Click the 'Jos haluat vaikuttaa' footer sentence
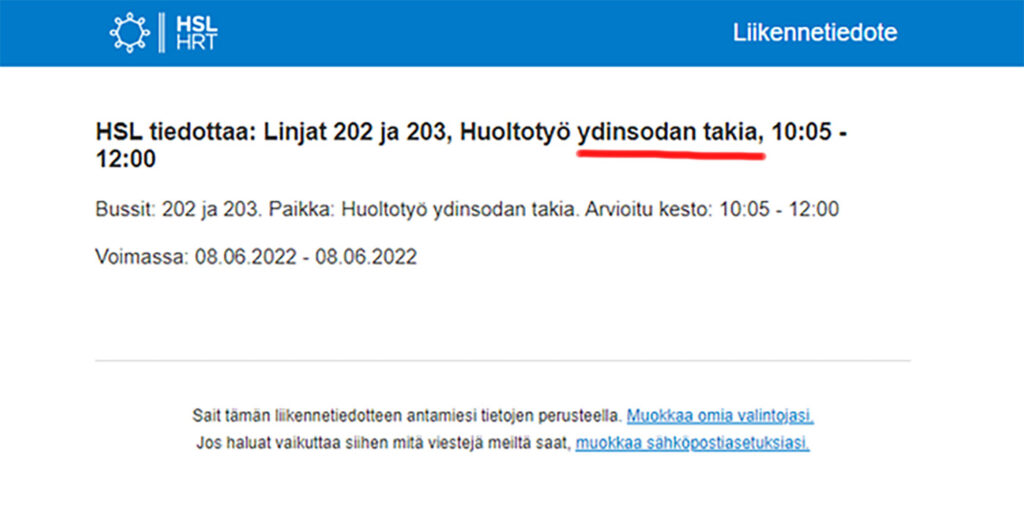 point(384,443)
